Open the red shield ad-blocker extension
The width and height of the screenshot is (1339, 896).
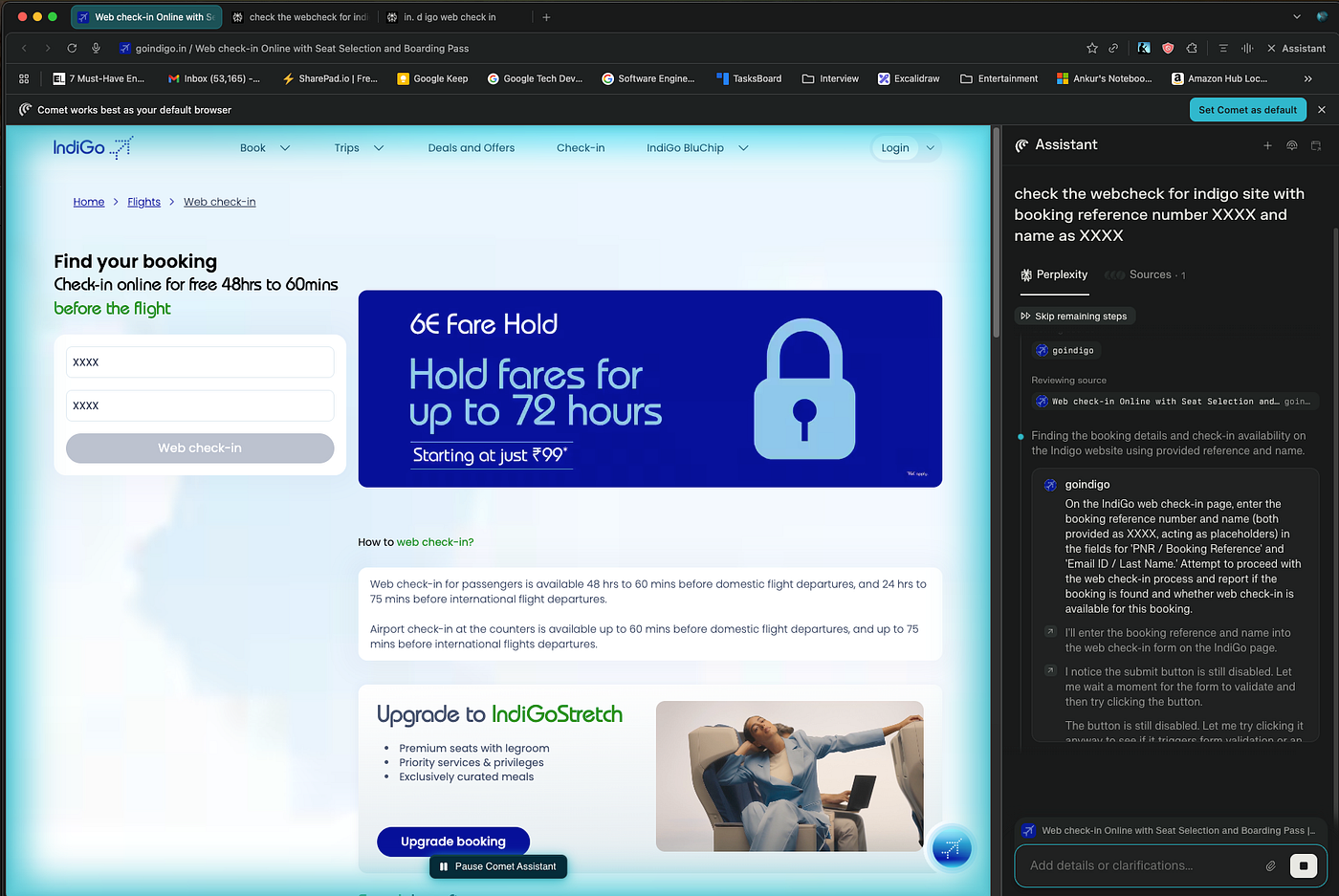pos(1168,48)
